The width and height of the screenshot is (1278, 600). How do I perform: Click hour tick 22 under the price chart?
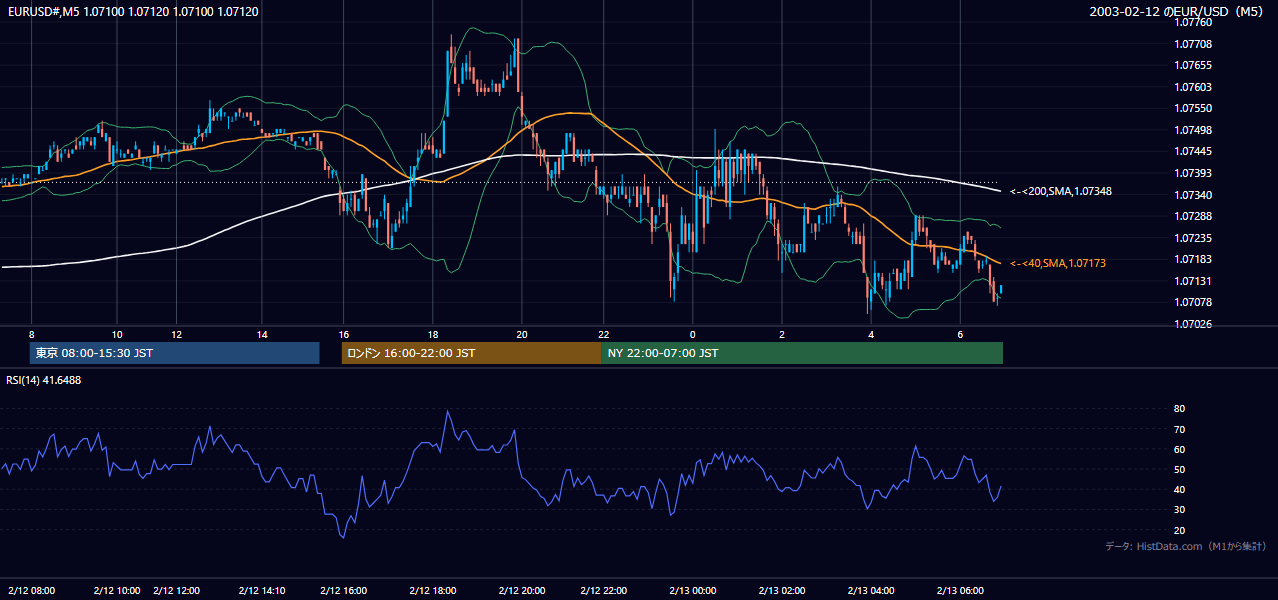(x=604, y=334)
